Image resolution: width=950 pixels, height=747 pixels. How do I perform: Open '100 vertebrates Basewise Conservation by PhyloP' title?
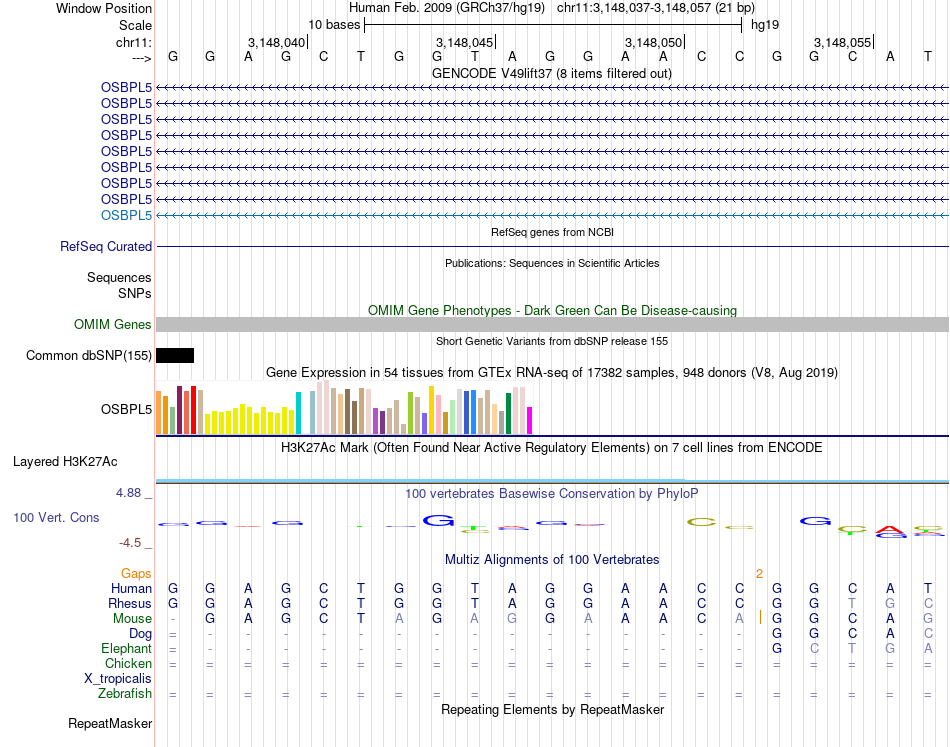(552, 494)
